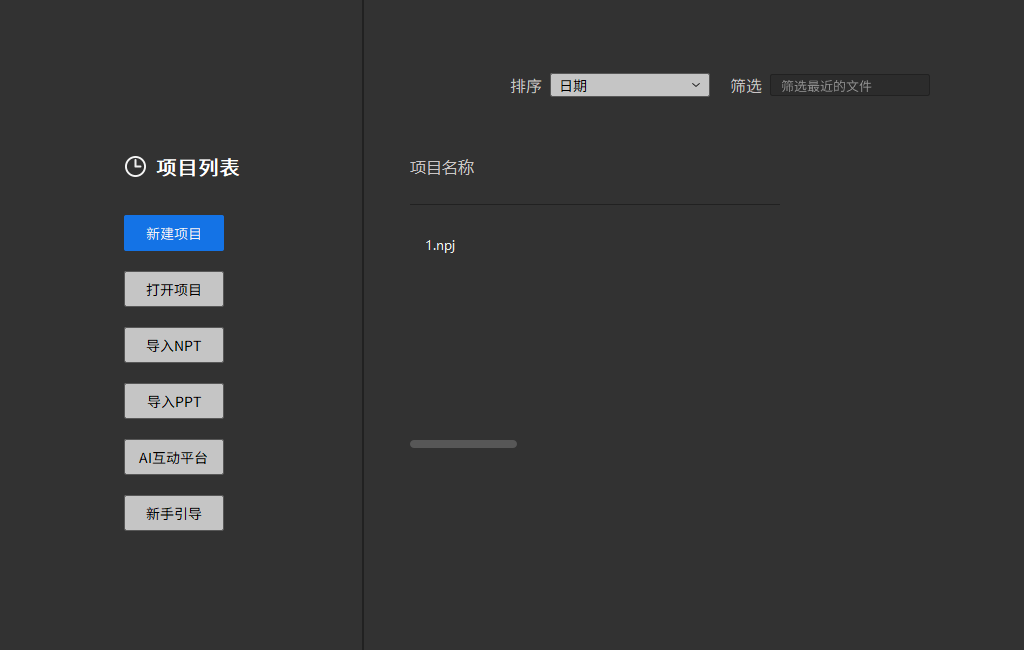Open a recent project named 1.npj

(x=441, y=244)
